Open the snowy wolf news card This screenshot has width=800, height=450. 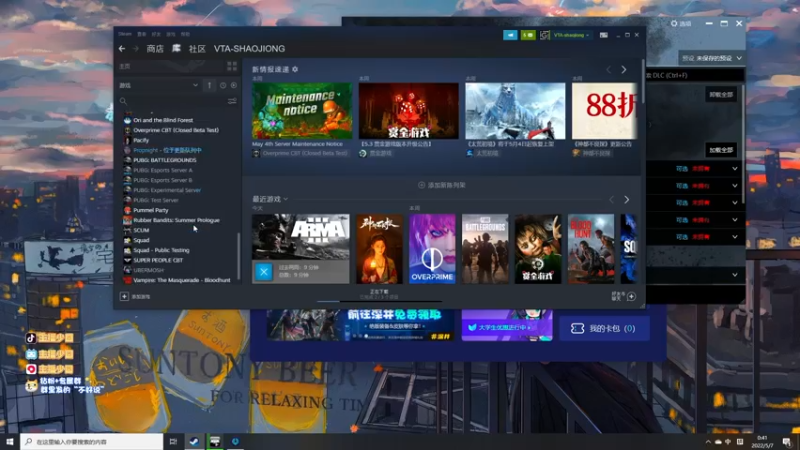pyautogui.click(x=515, y=111)
